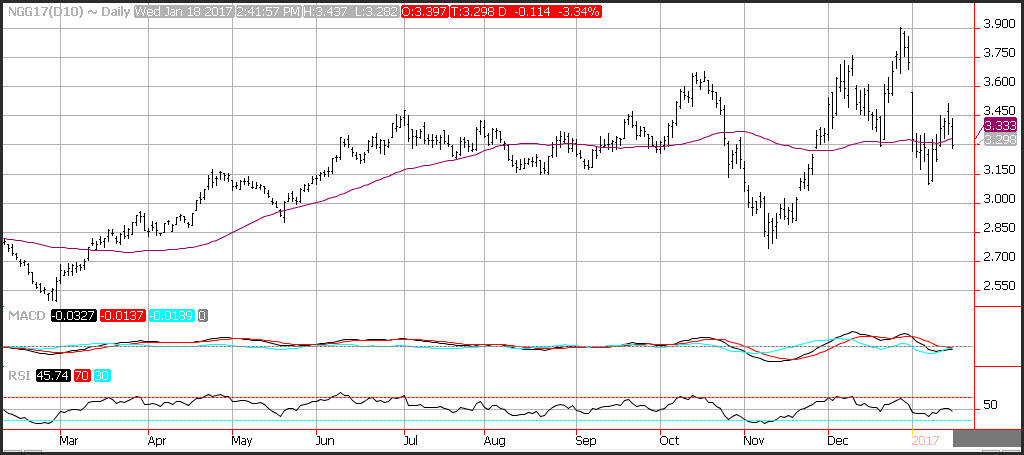The width and height of the screenshot is (1024, 455).
Task: Click the red RSI 70 overbought box
Action: pos(82,377)
